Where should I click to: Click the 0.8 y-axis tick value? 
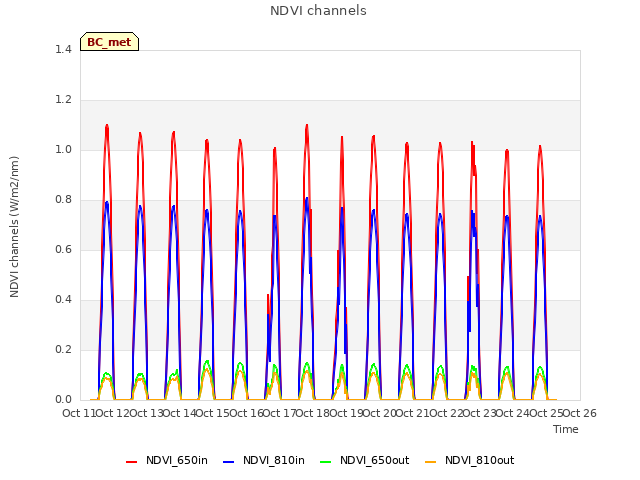coord(63,200)
